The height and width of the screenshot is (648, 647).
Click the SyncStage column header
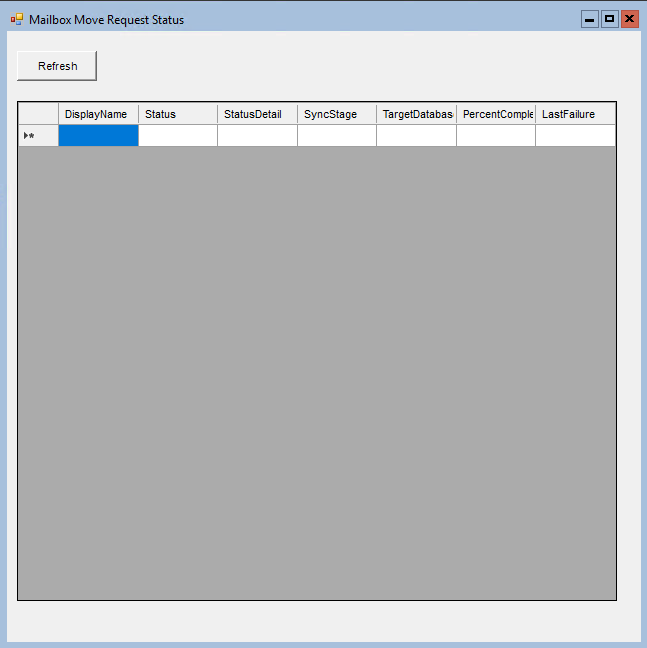(x=337, y=114)
